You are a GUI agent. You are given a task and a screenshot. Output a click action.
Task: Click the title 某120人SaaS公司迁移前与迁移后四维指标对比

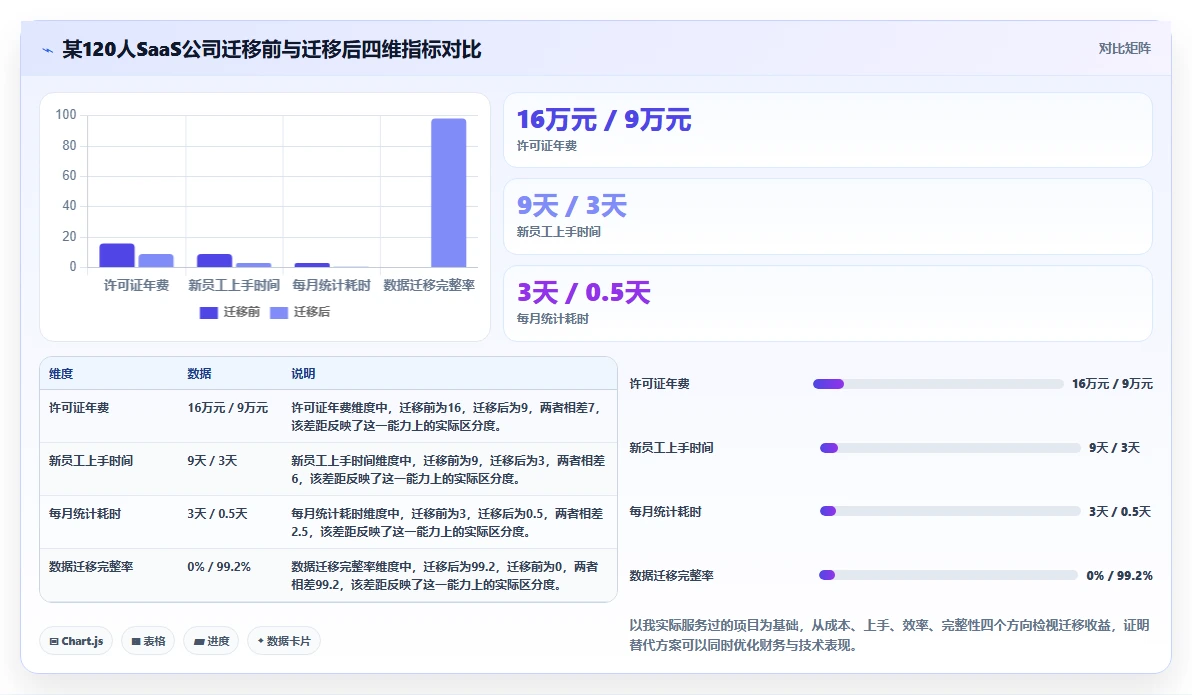pos(271,49)
